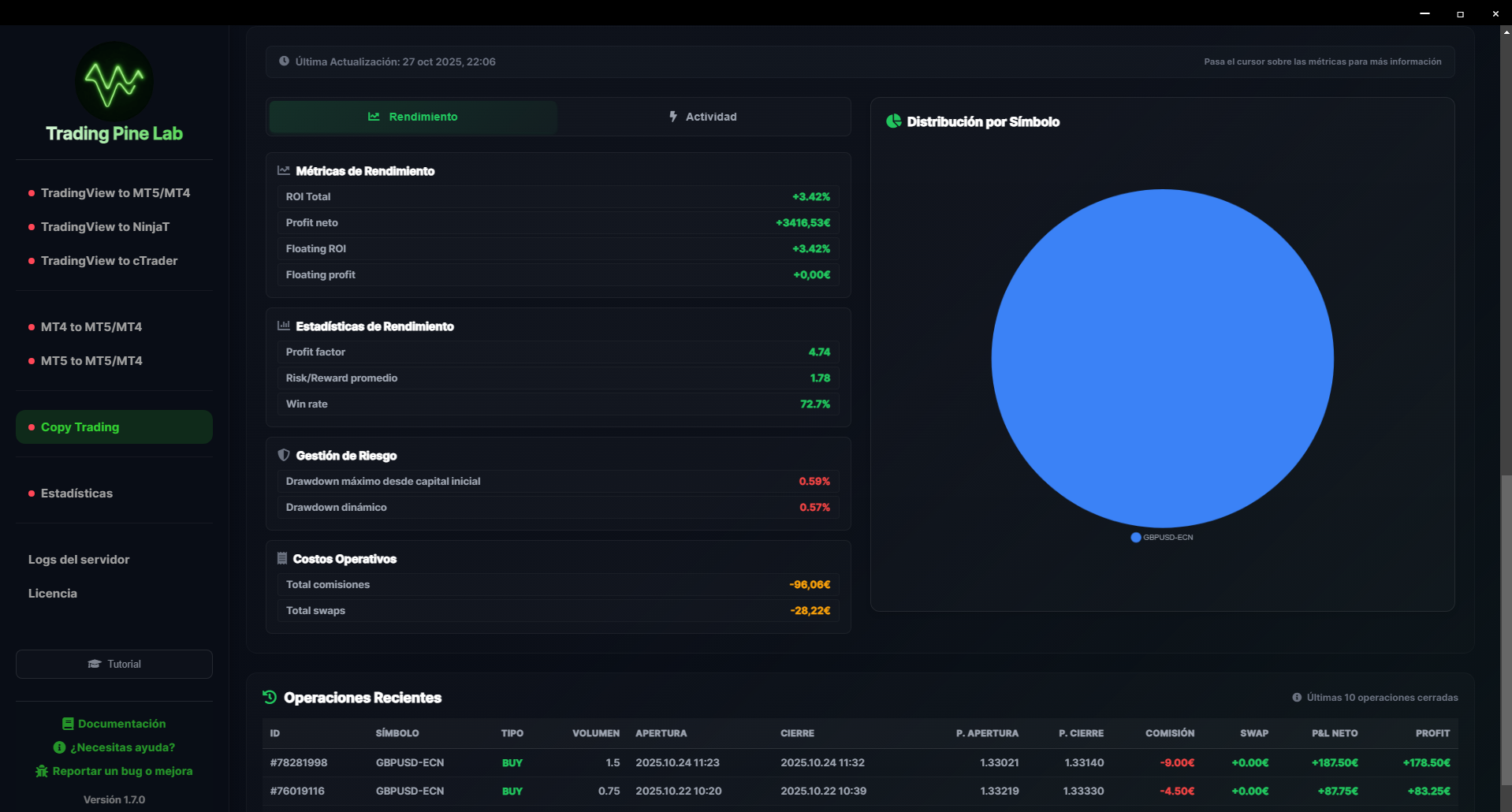Click the vertical scrollbar on the right
Image resolution: width=1512 pixels, height=812 pixels.
coord(1506,631)
